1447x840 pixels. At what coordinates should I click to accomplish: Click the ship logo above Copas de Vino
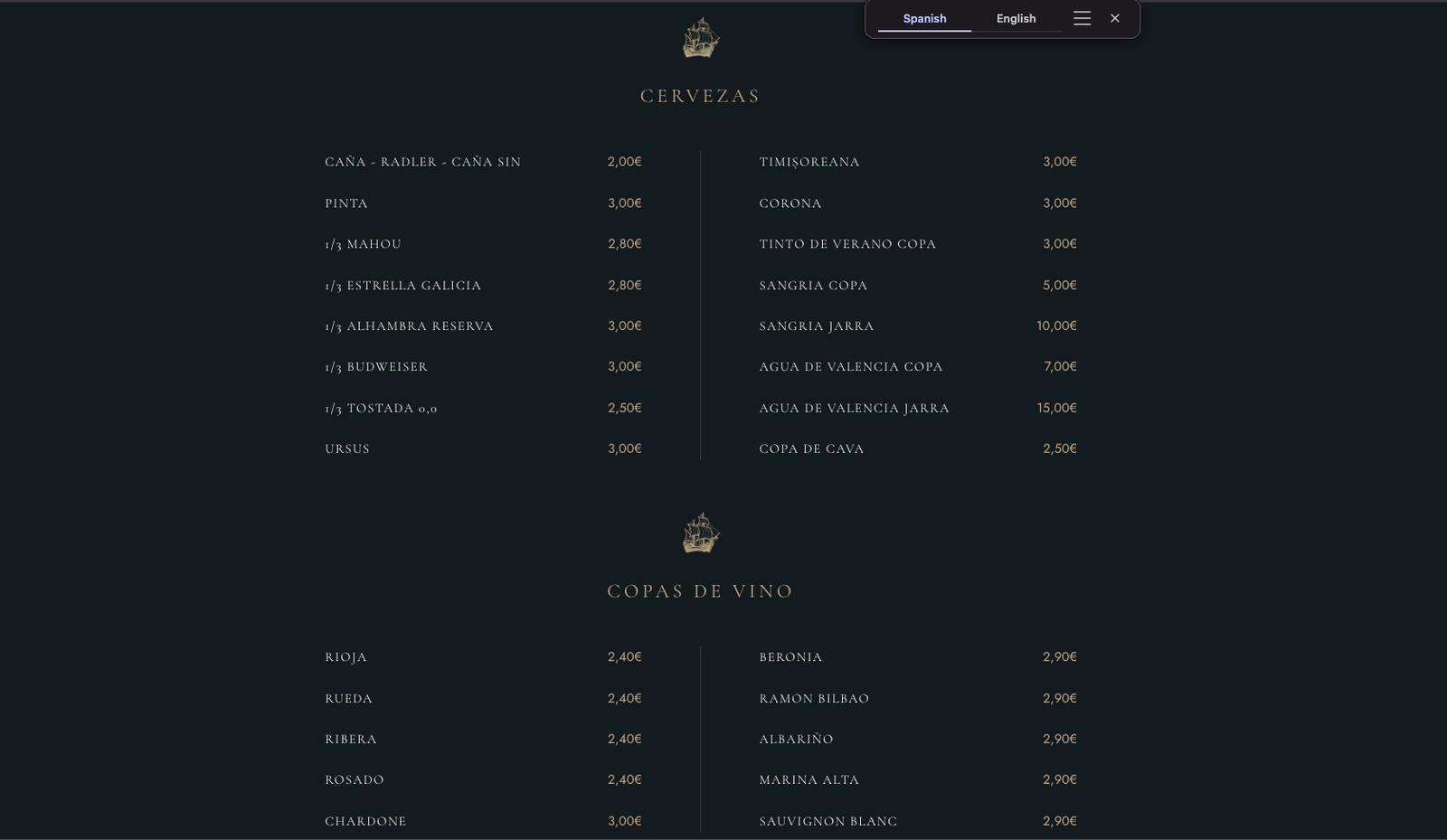[700, 533]
